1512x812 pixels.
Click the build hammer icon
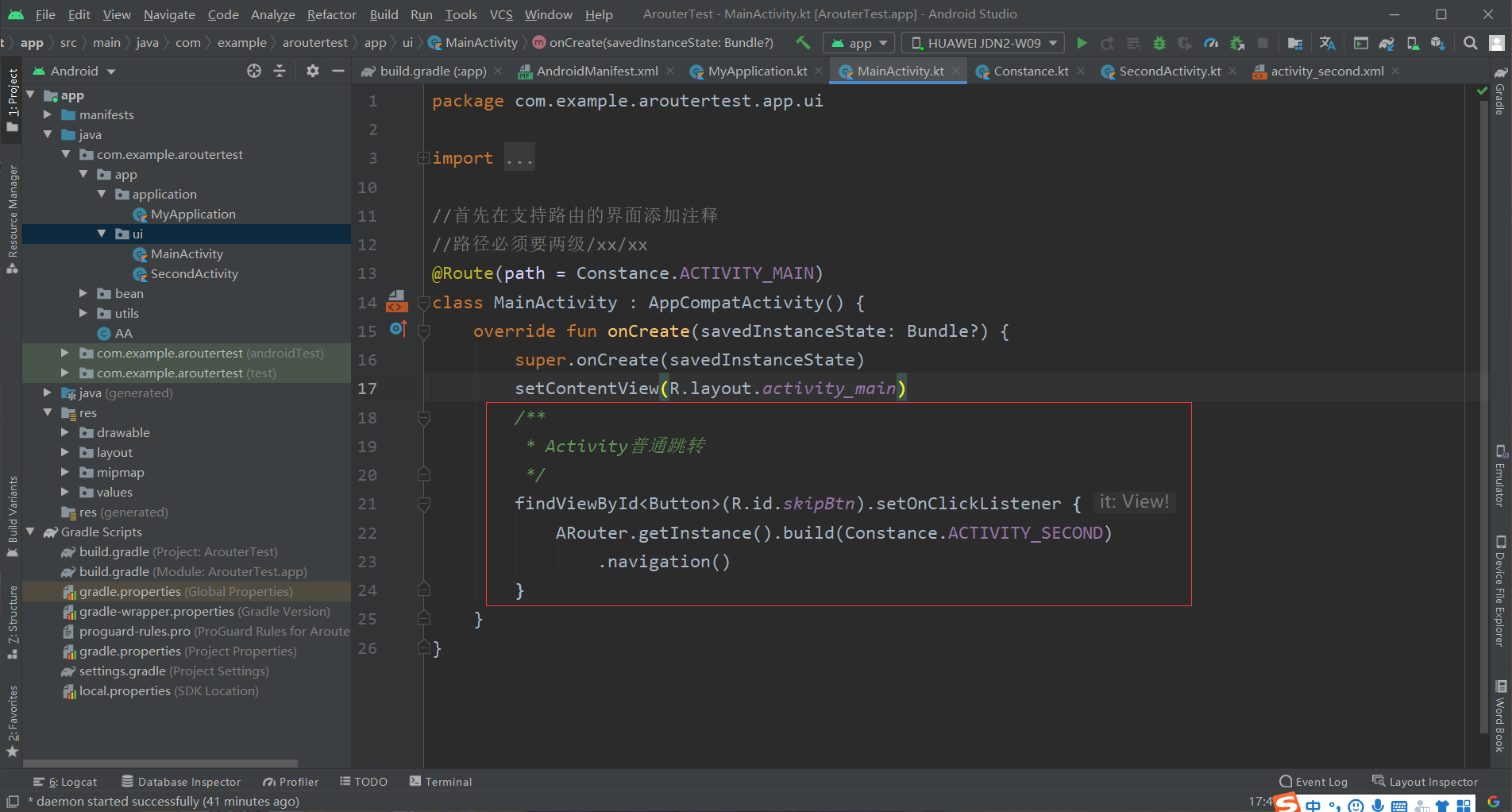(x=803, y=43)
